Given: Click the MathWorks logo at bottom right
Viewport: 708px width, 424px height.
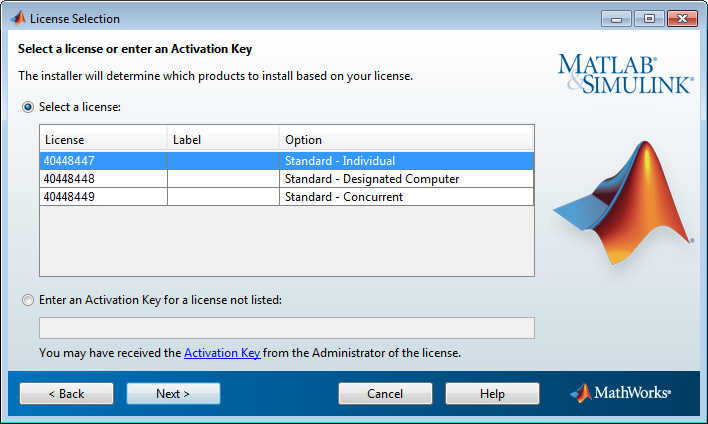Looking at the screenshot, I should pos(621,393).
